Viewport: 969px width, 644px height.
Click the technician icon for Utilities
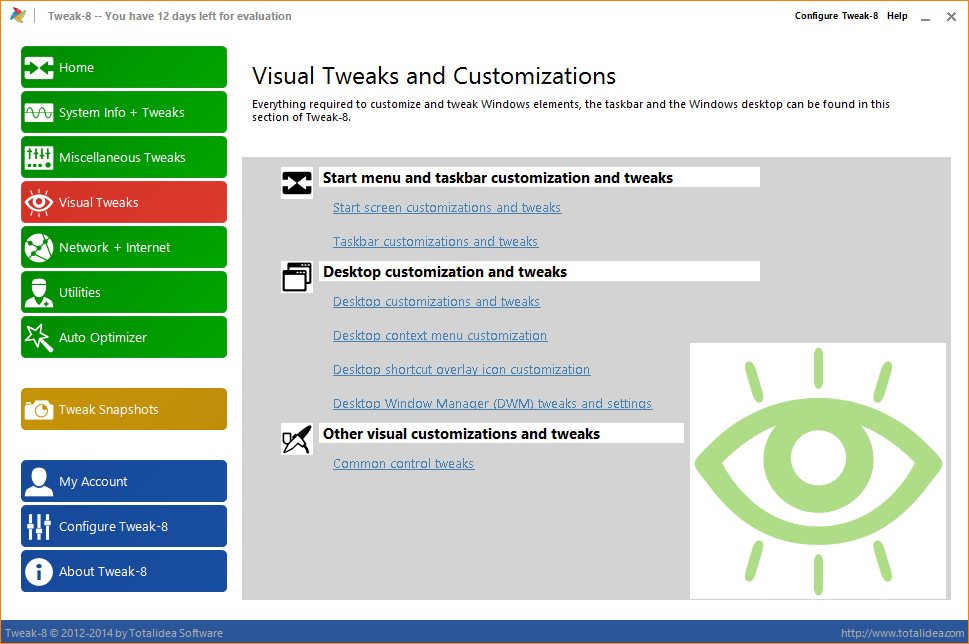pos(38,293)
